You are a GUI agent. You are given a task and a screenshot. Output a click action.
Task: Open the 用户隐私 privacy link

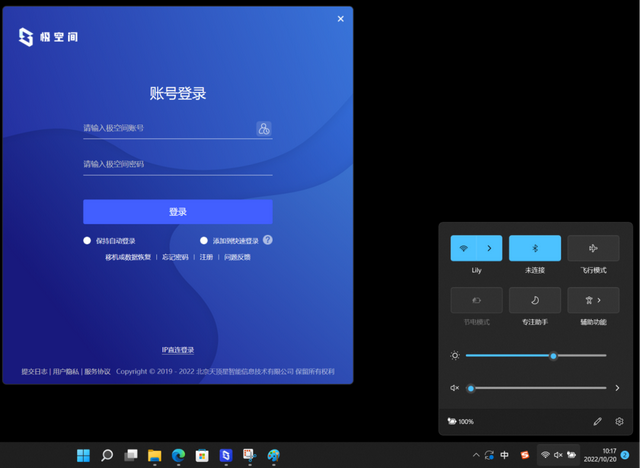click(66, 372)
